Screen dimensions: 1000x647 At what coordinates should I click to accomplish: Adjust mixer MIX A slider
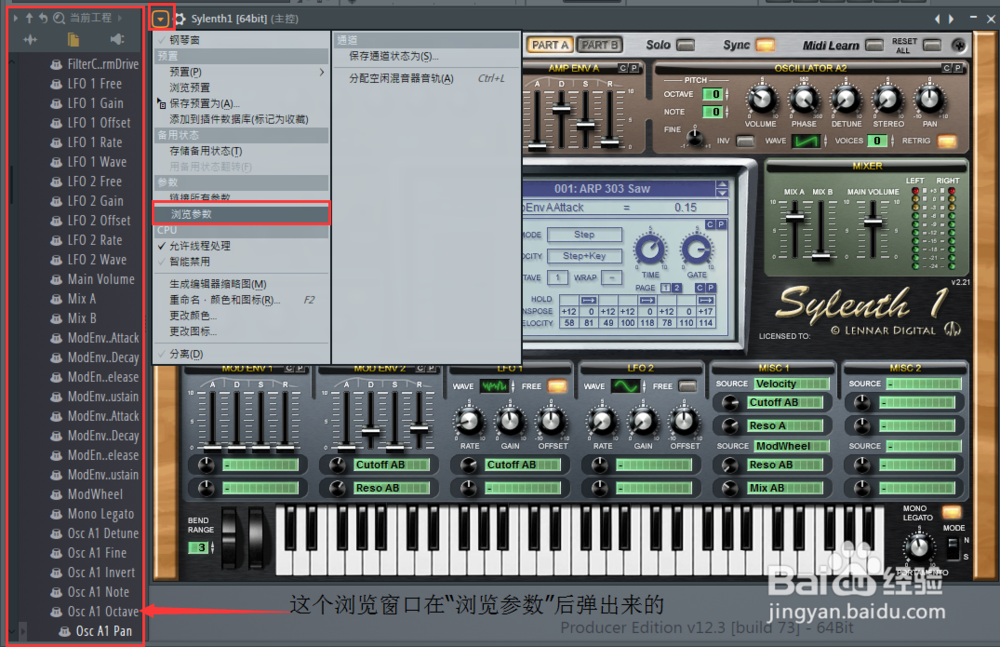click(795, 217)
